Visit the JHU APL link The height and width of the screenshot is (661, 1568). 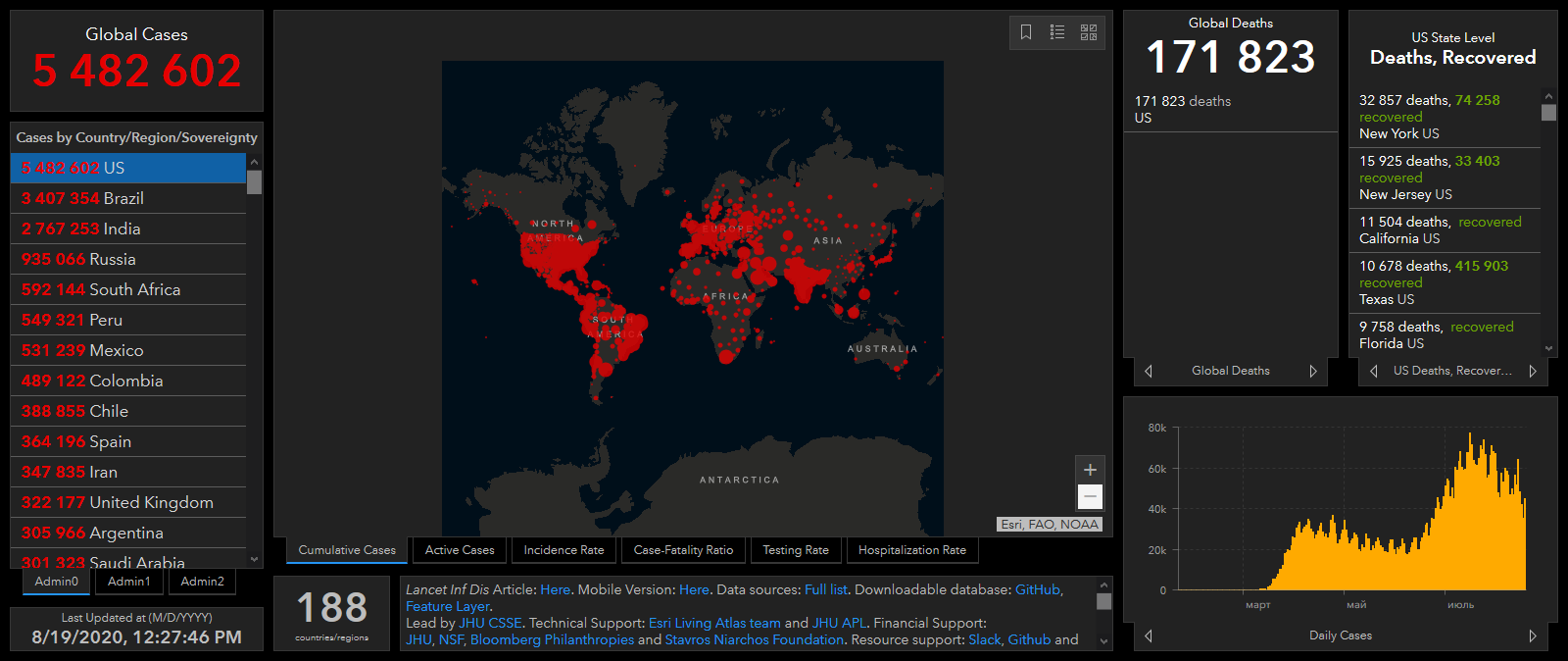(x=840, y=623)
